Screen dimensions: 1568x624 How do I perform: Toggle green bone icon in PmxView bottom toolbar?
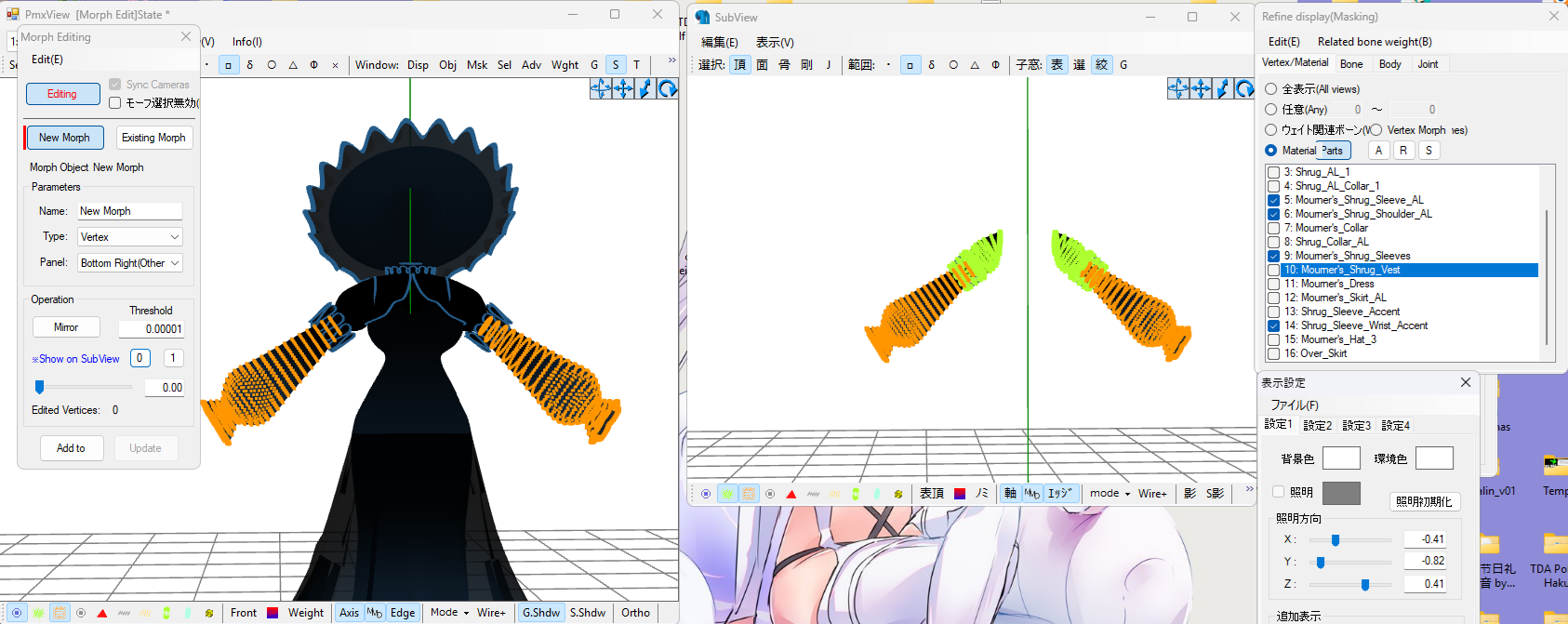166,613
